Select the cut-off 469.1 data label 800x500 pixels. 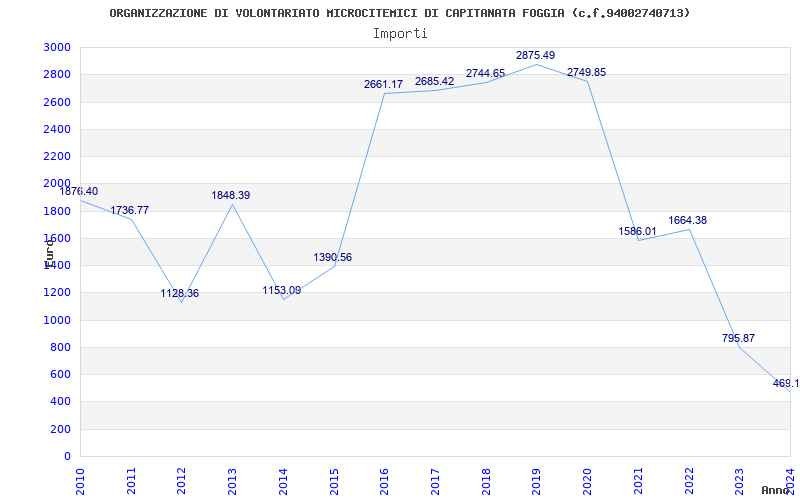click(x=786, y=383)
